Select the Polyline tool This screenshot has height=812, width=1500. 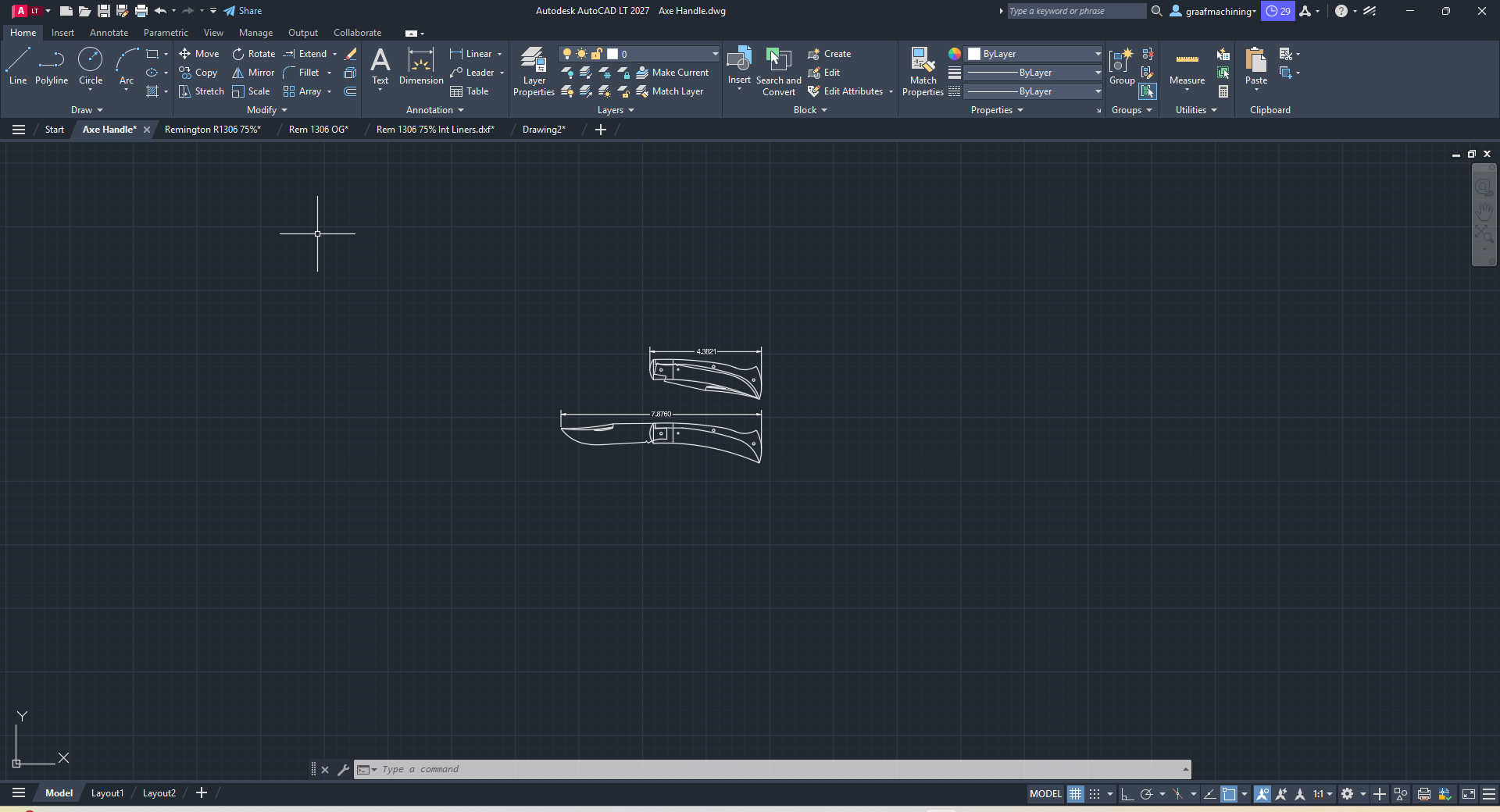[52, 66]
